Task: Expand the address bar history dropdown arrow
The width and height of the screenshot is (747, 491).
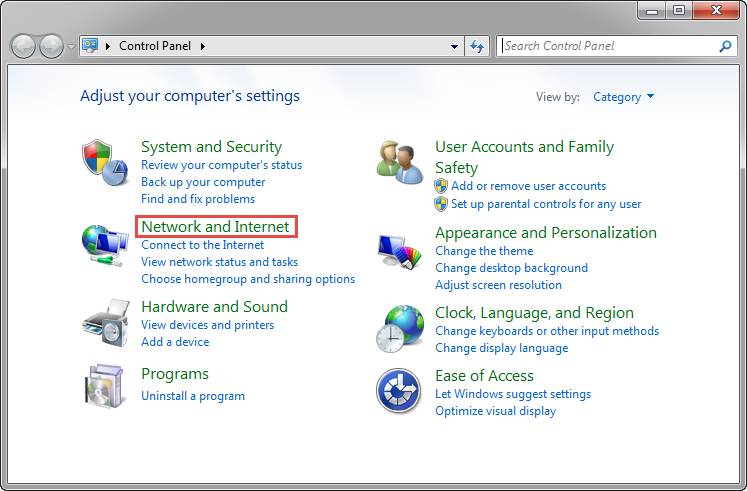Action: pyautogui.click(x=455, y=46)
